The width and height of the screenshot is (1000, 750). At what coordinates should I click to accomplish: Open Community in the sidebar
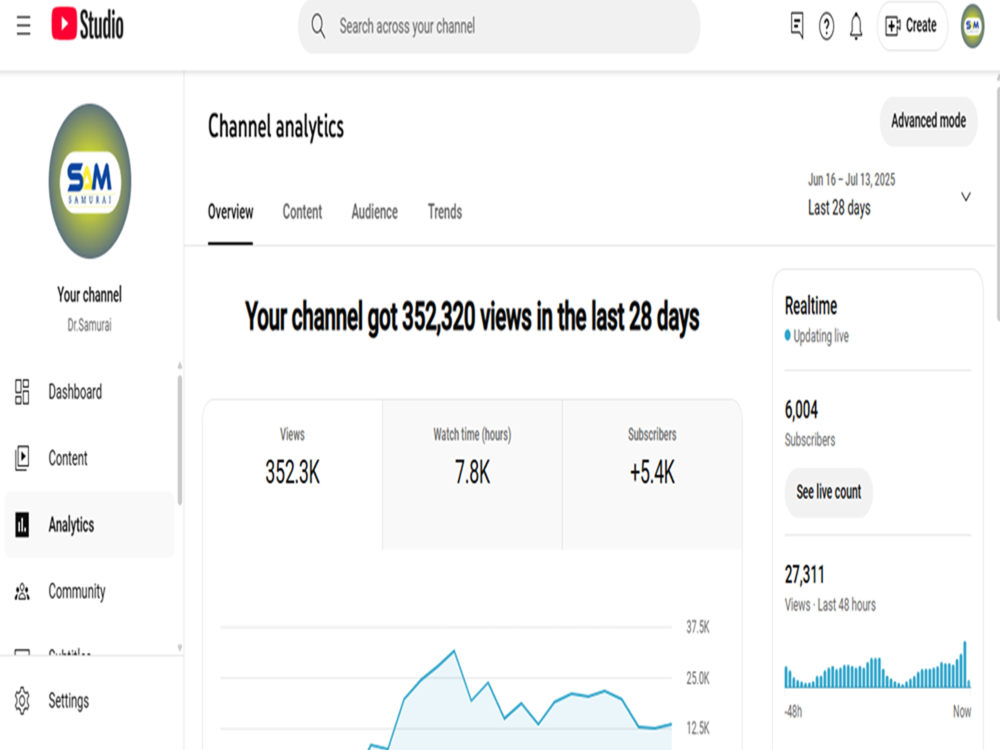[x=89, y=591]
